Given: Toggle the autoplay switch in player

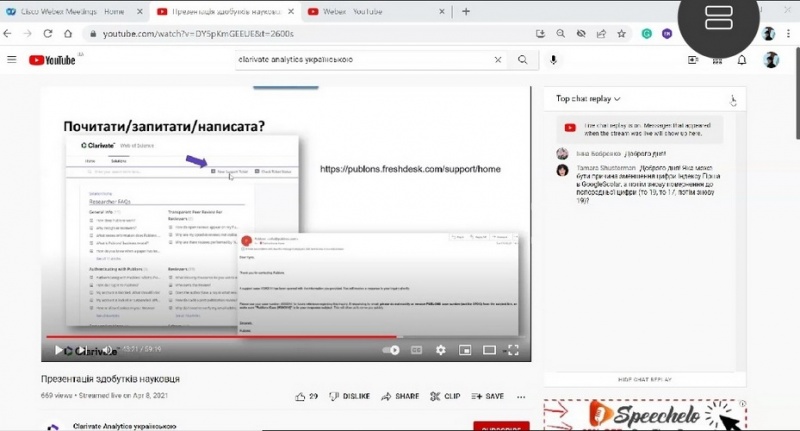Looking at the screenshot, I should (x=392, y=350).
